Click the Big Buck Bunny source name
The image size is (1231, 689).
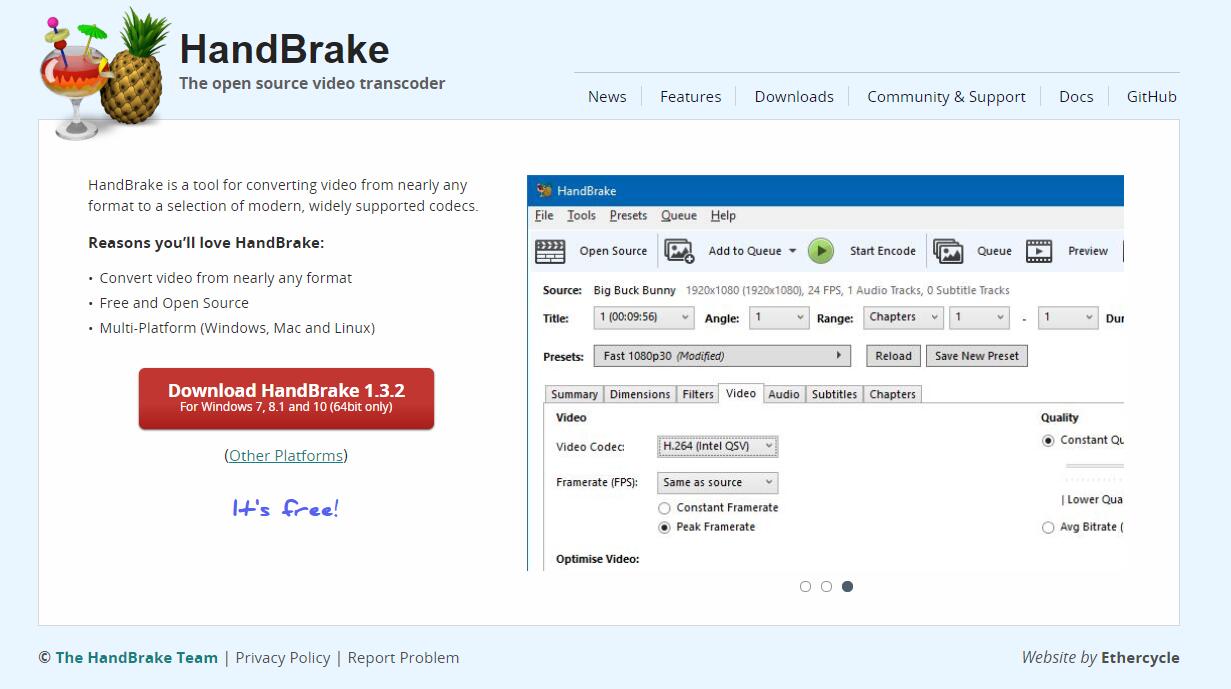(x=635, y=290)
